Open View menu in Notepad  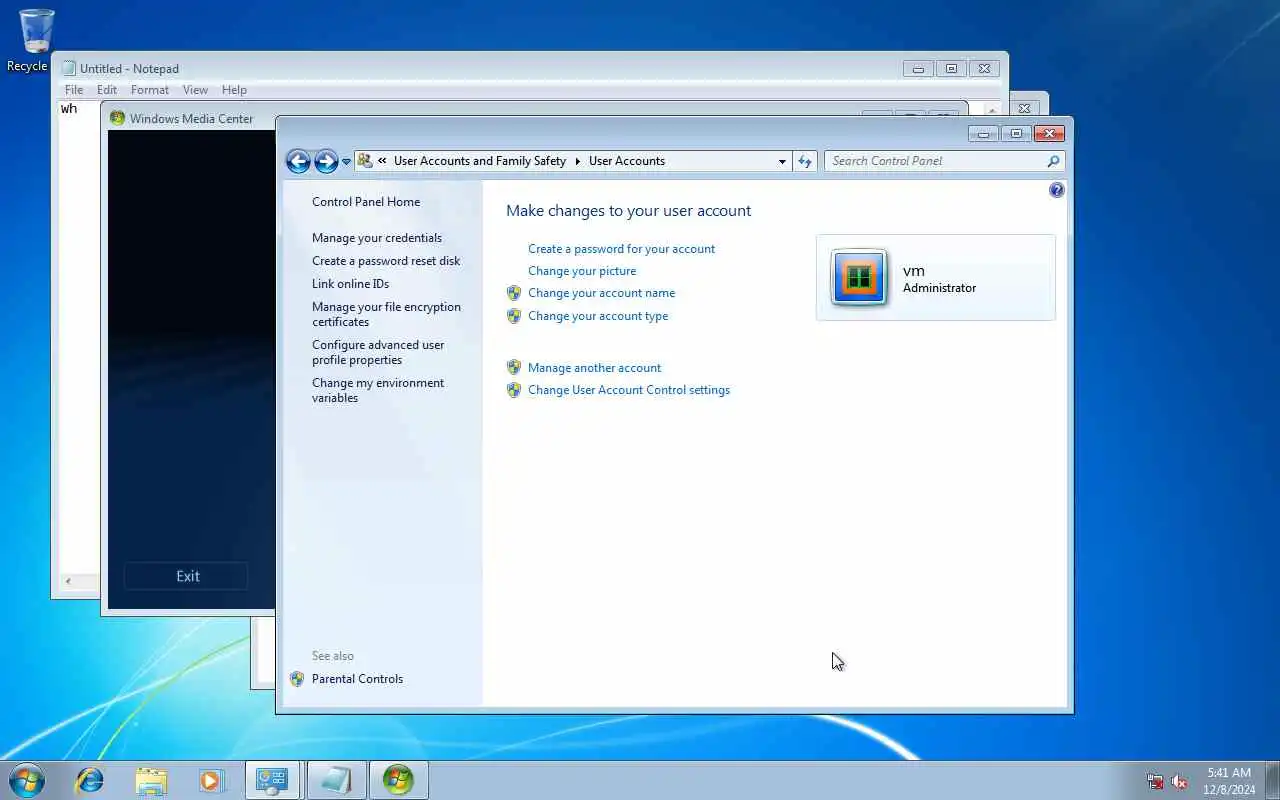[195, 90]
